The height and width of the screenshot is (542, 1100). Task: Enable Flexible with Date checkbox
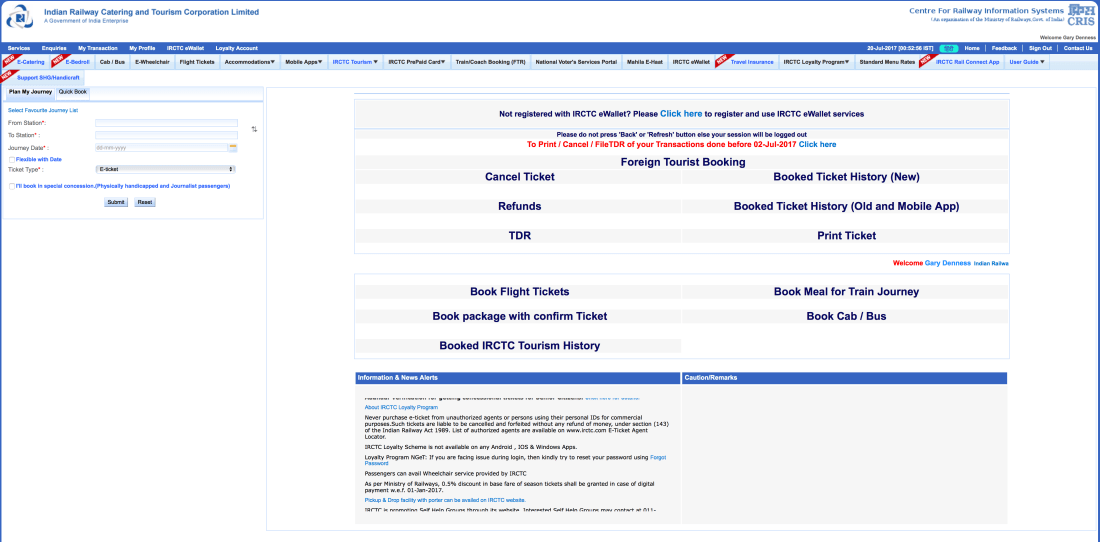pyautogui.click(x=11, y=159)
